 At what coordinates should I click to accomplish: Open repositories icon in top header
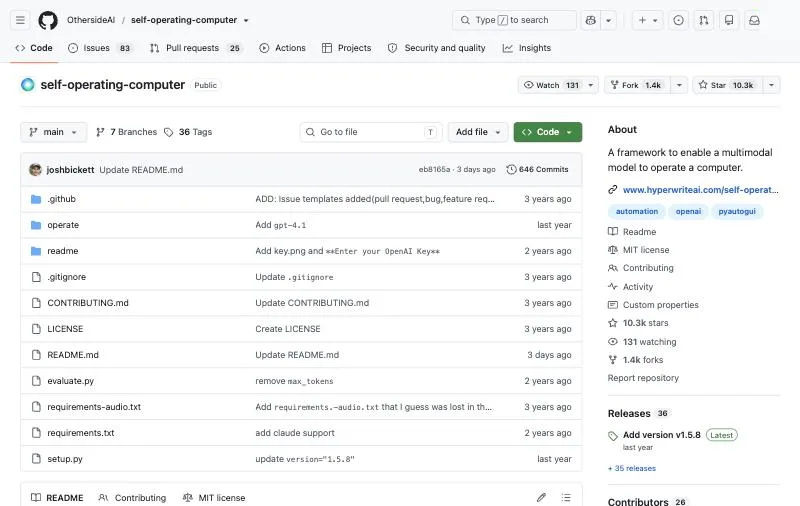[729, 20]
